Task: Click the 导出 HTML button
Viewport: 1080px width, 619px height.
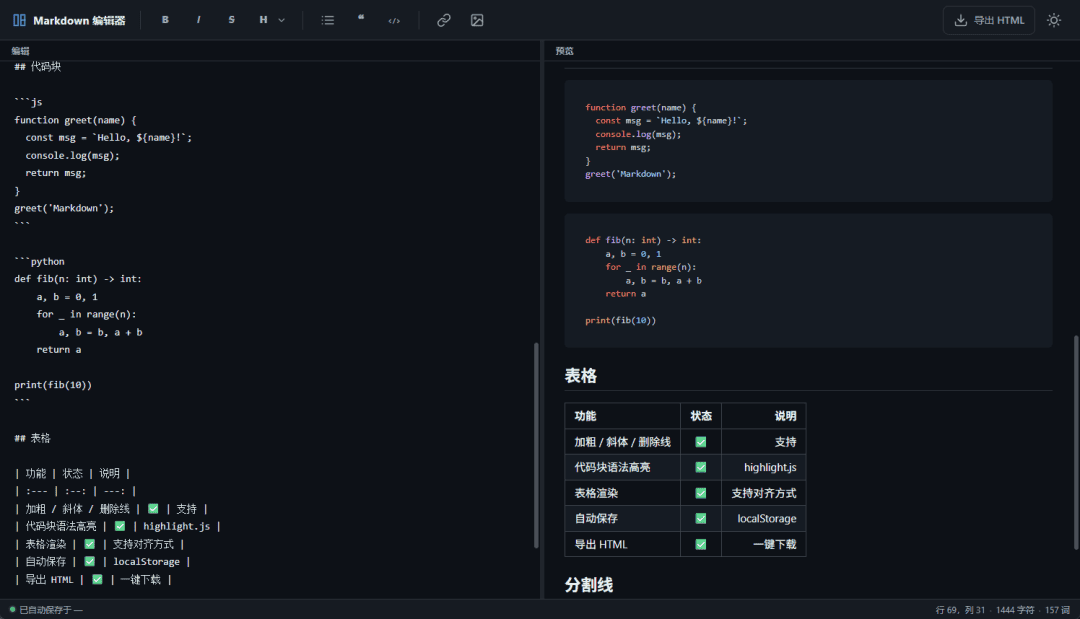Action: point(988,21)
